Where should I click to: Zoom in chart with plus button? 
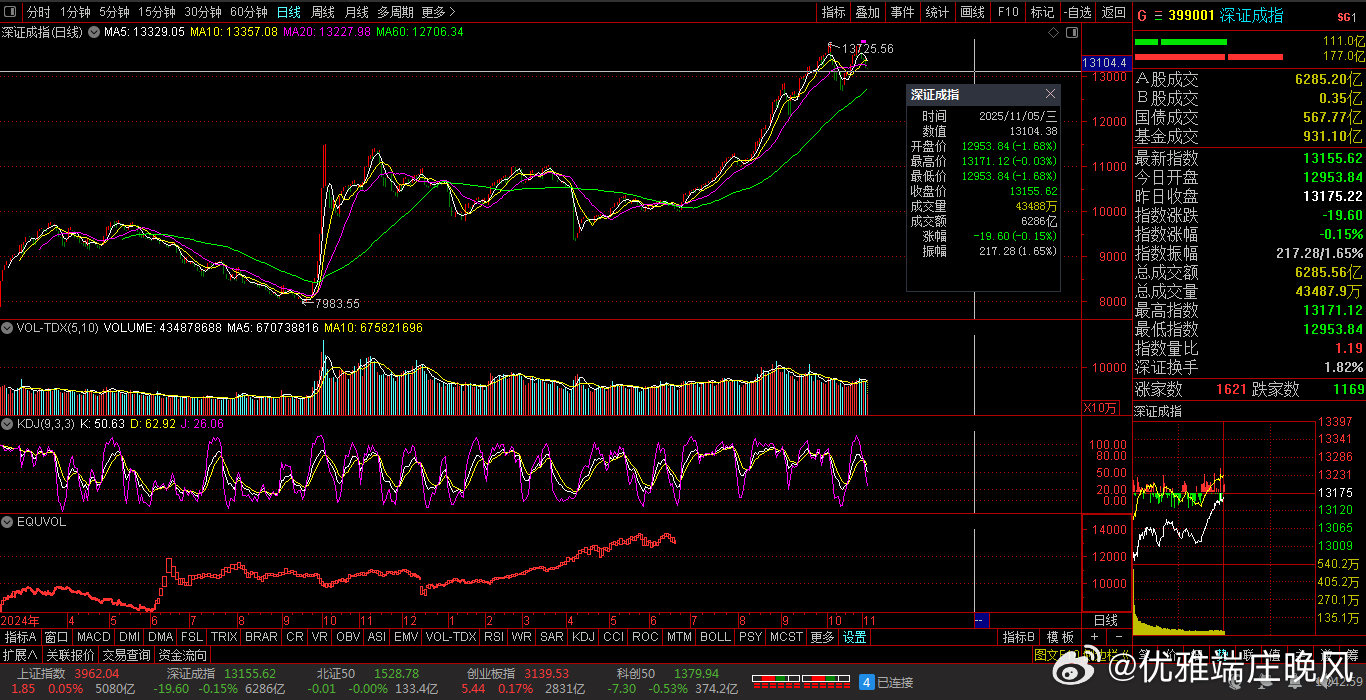1095,637
